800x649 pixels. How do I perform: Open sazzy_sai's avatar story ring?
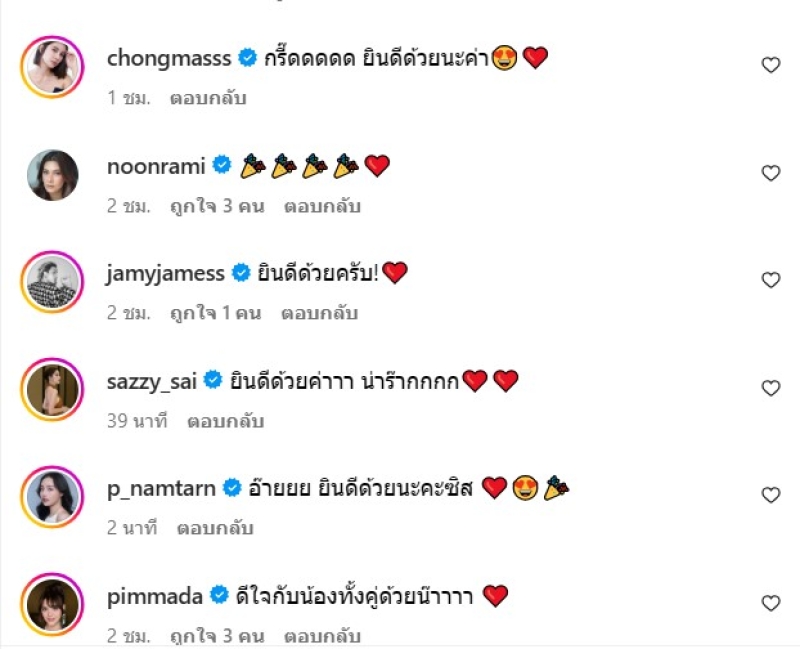[x=53, y=389]
